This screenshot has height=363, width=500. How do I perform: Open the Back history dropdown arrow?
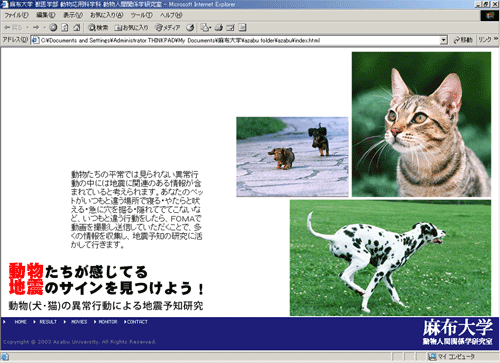click(x=27, y=28)
